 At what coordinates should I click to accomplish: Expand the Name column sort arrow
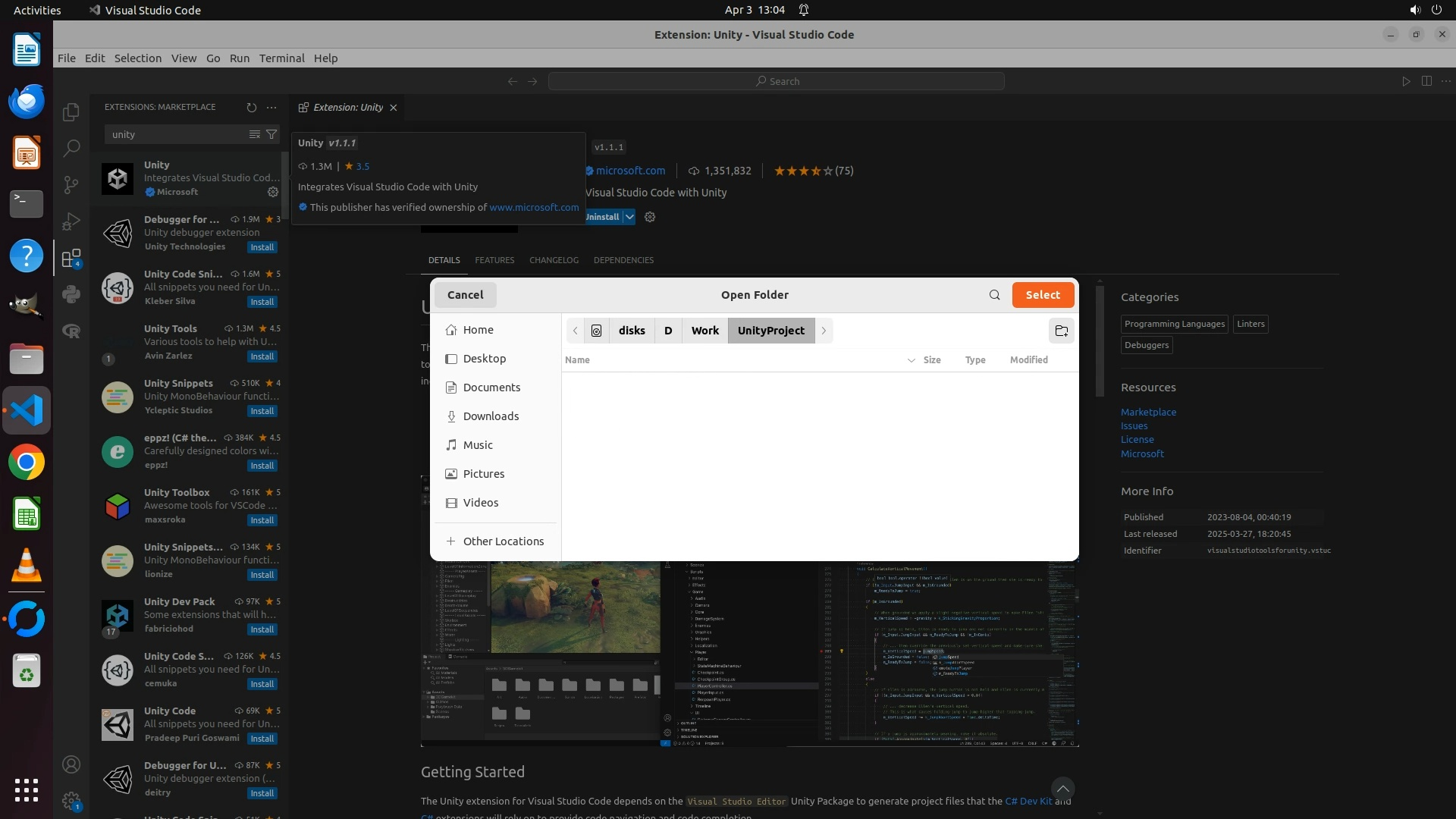[x=911, y=360]
